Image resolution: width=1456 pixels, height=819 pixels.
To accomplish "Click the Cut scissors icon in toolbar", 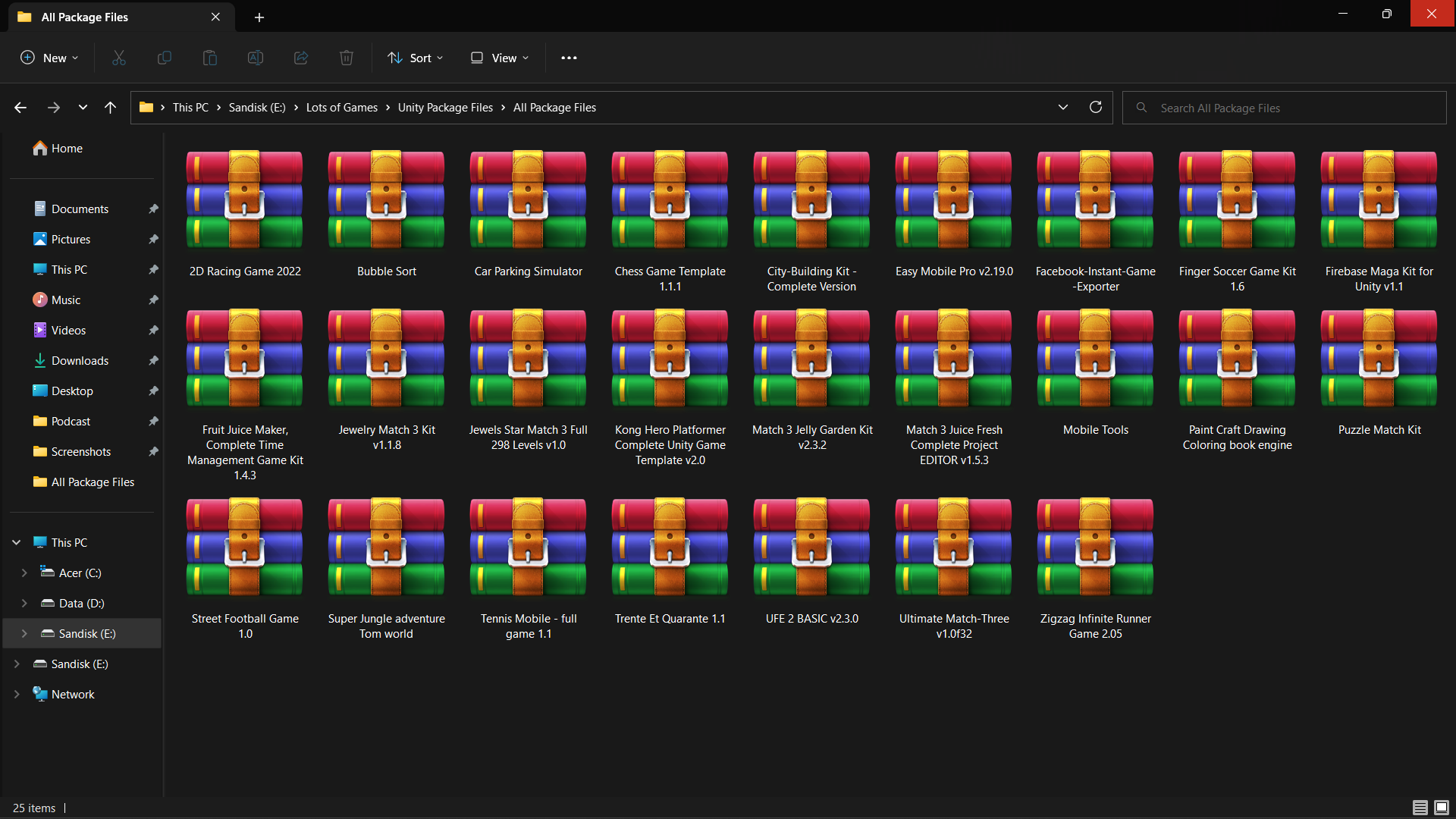I will 119,58.
